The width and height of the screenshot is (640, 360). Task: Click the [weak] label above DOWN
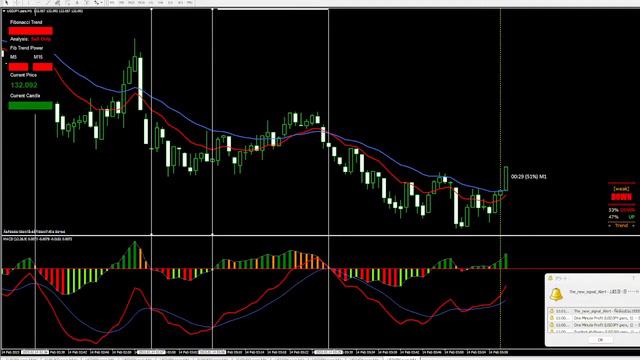pos(621,189)
